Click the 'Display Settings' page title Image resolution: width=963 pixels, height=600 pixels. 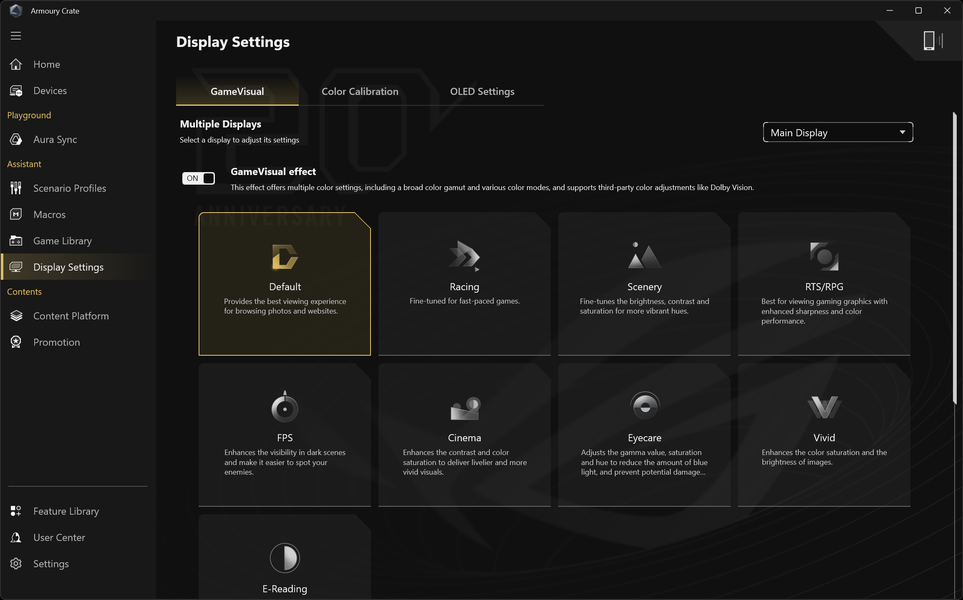pos(233,42)
